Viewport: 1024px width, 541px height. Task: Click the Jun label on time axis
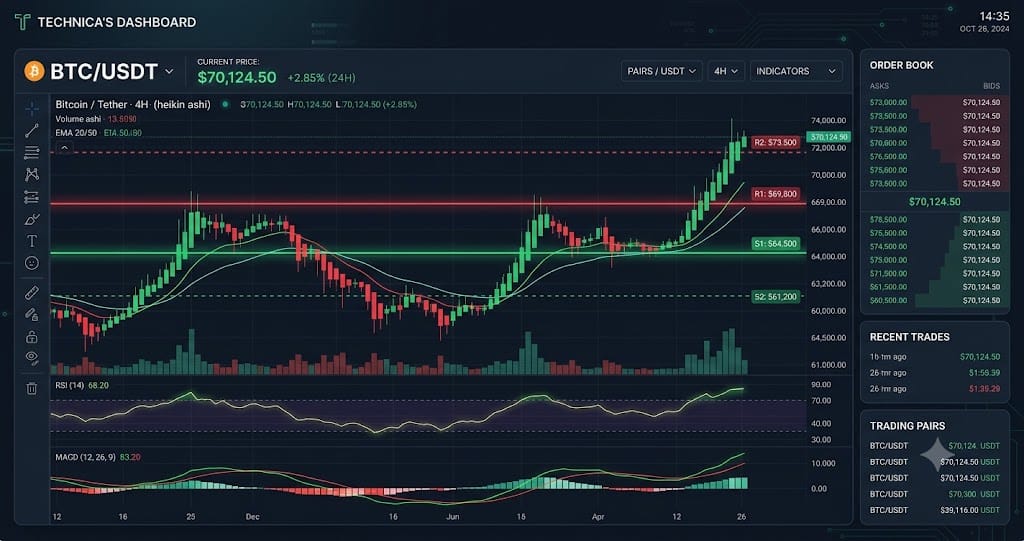[x=451, y=517]
